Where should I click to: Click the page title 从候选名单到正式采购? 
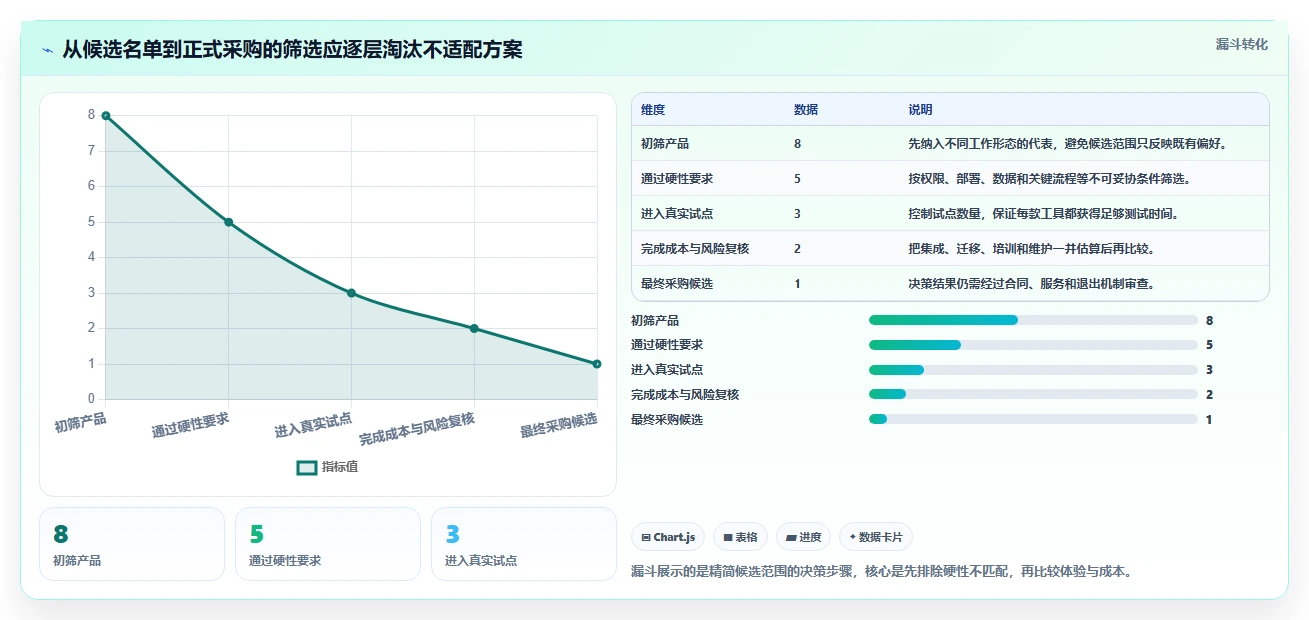(x=293, y=50)
